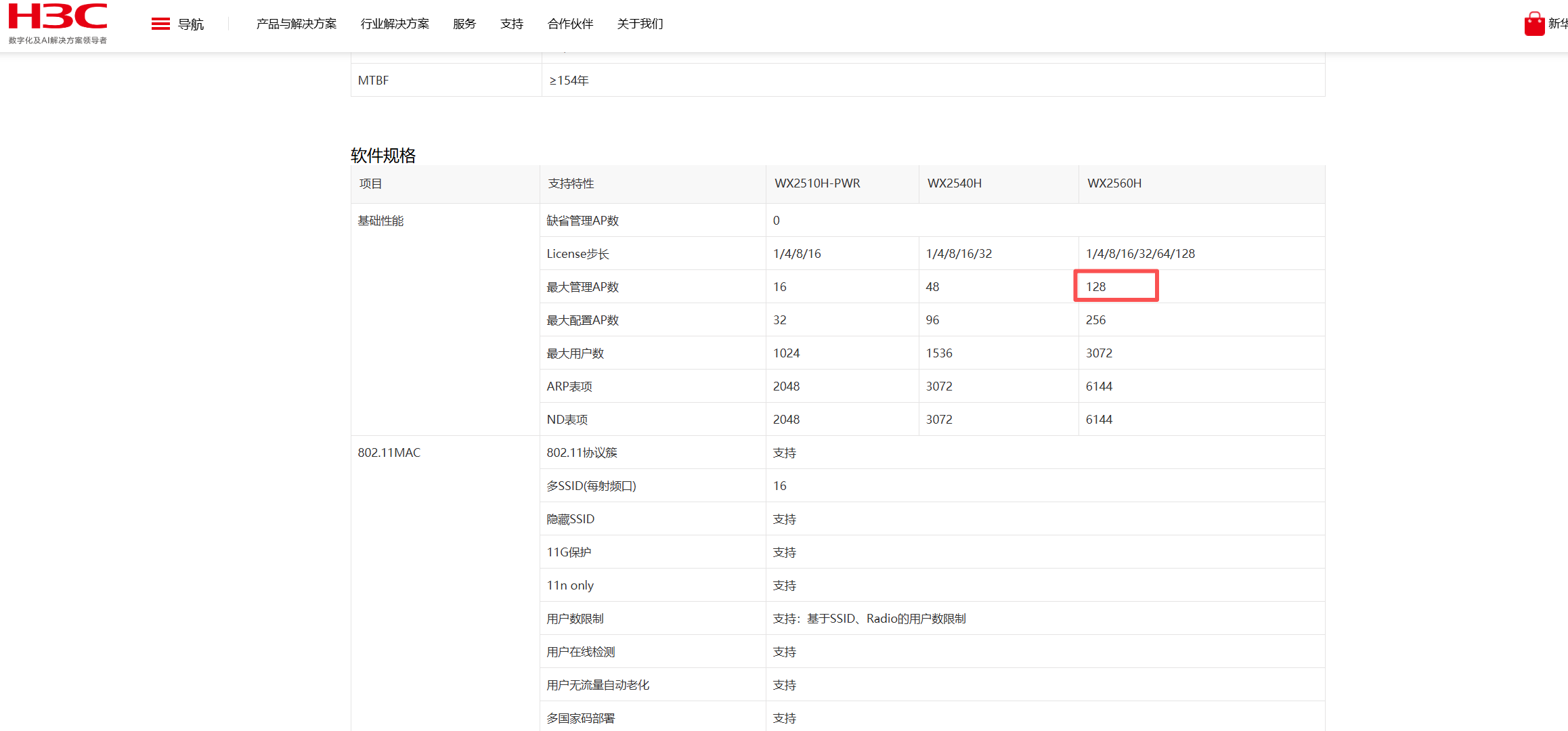The image size is (1568, 731).
Task: Click the License步长 row label
Action: 578,254
